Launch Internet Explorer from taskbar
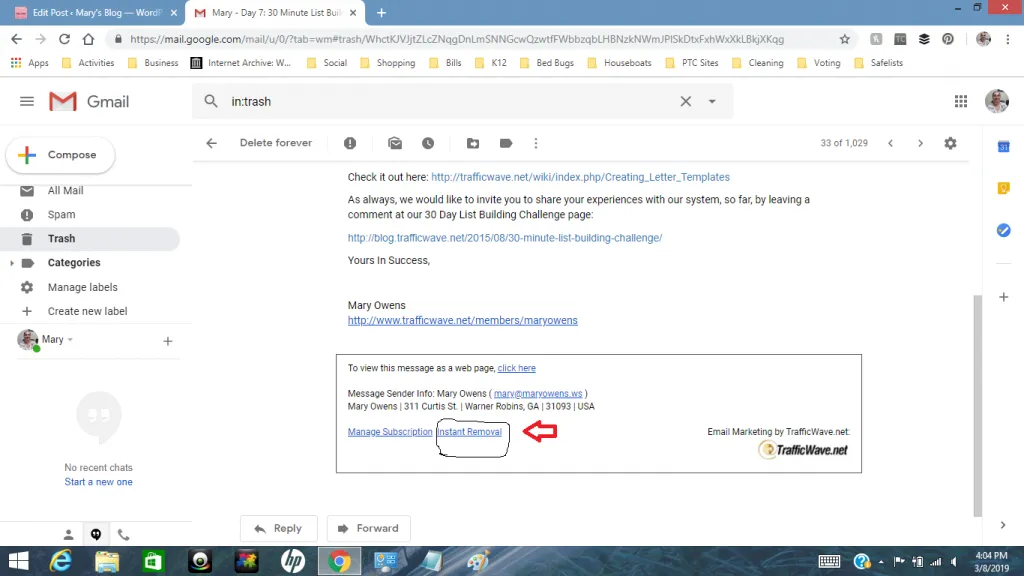1024x576 pixels. coord(61,561)
